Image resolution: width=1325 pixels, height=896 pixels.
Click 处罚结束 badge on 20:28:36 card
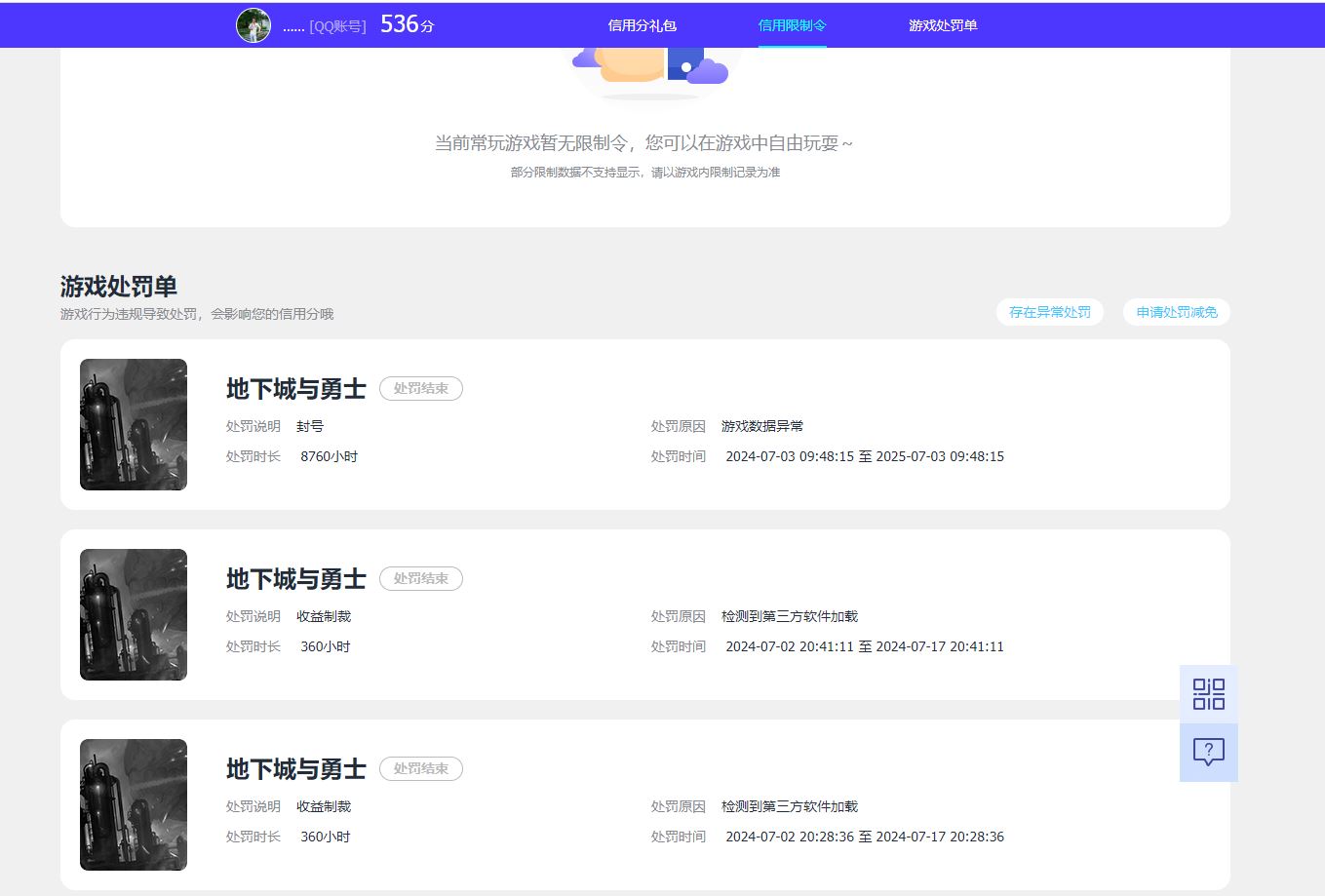click(x=421, y=768)
